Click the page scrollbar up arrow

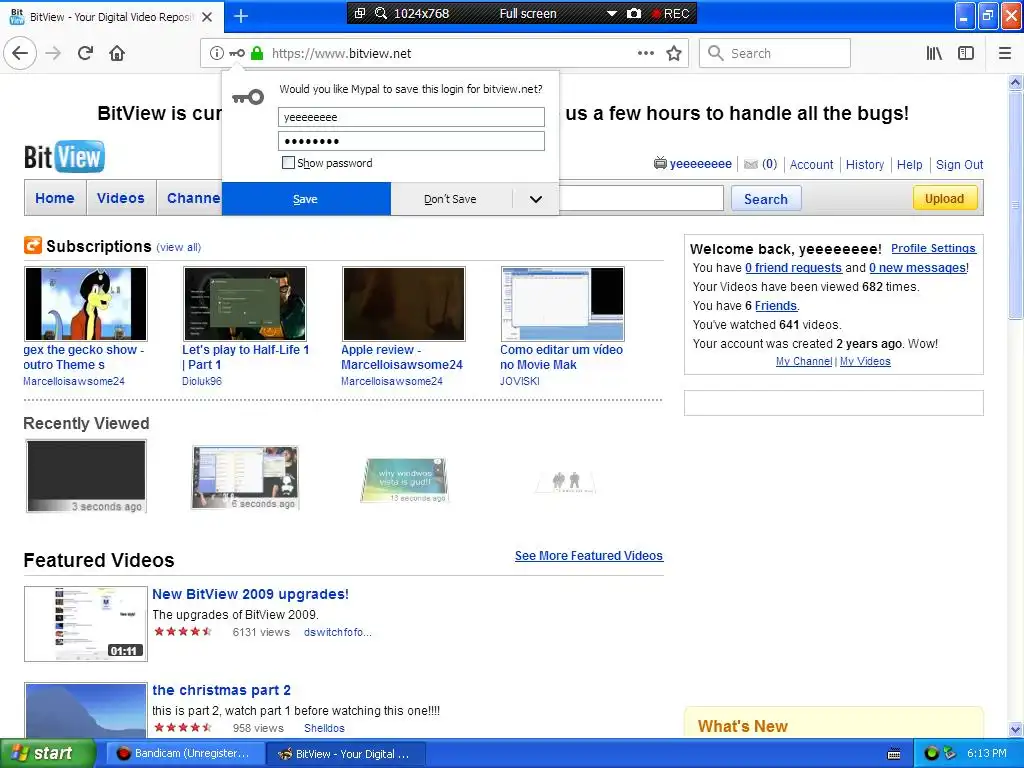(x=1015, y=82)
